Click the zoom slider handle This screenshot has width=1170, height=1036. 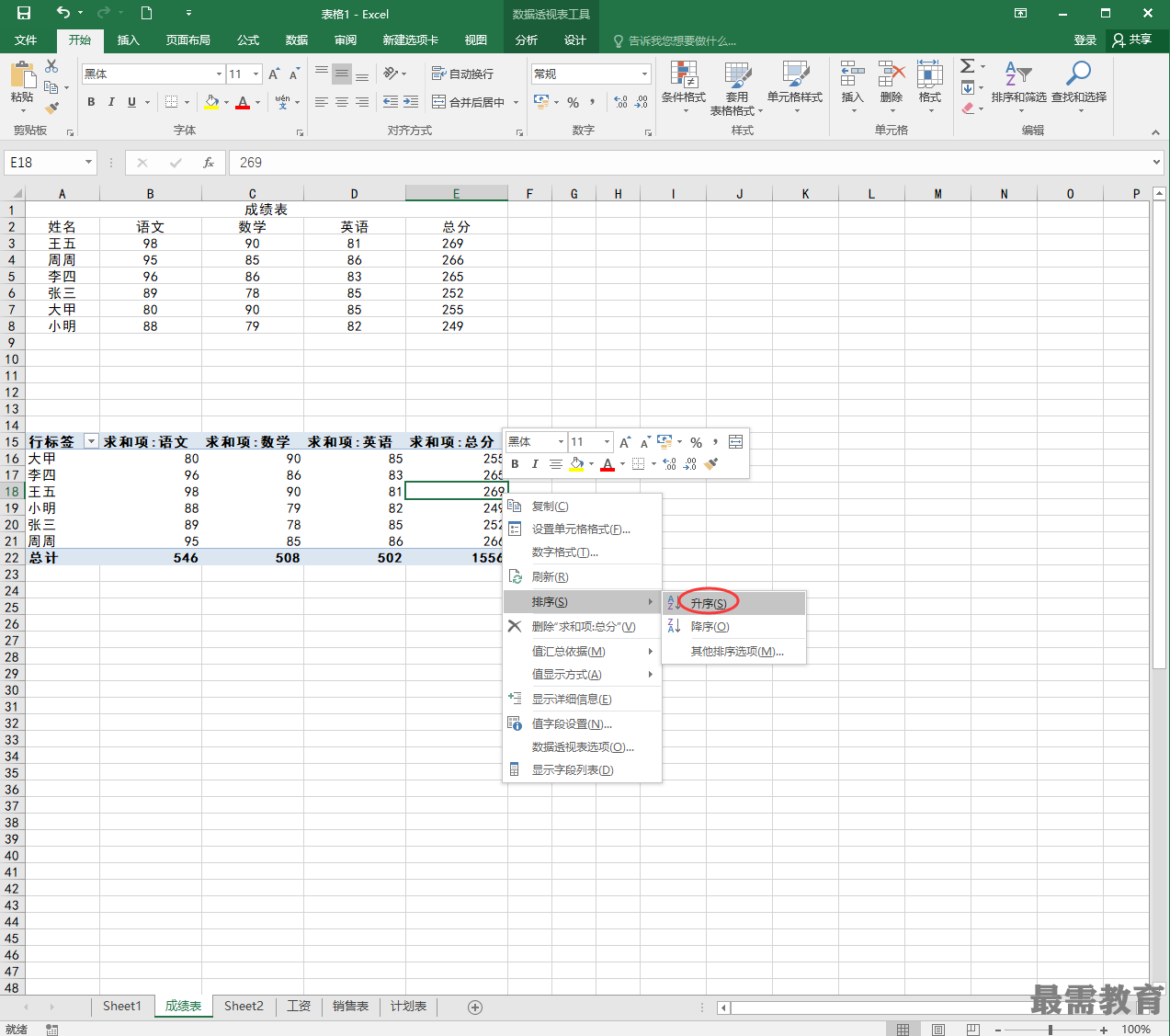click(1051, 1030)
